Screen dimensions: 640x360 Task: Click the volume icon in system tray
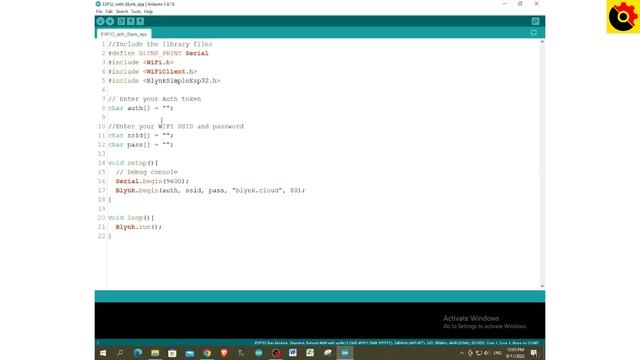[486, 353]
